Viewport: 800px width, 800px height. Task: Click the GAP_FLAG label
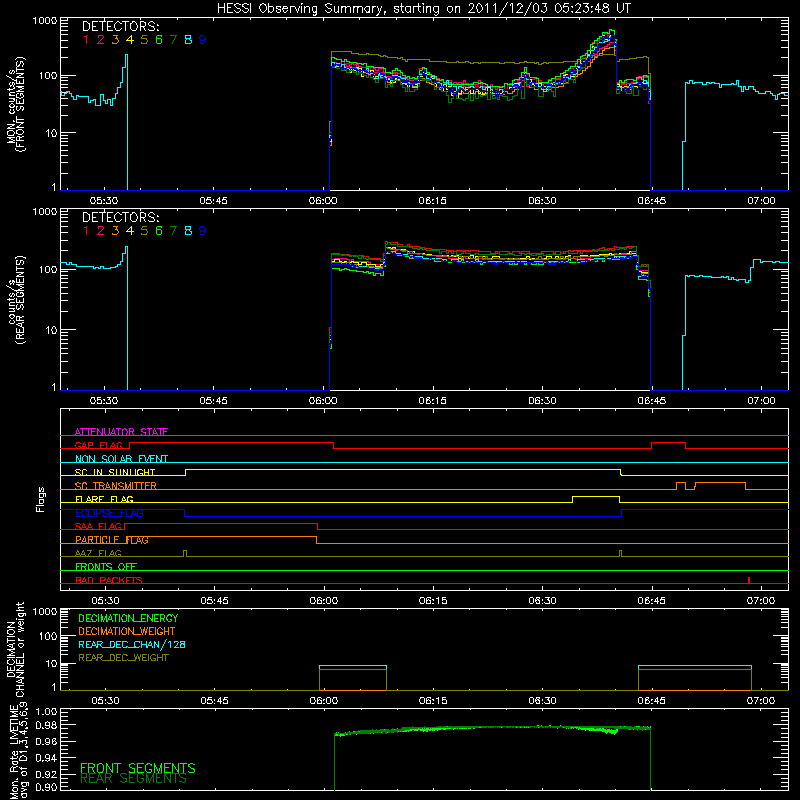tap(99, 445)
